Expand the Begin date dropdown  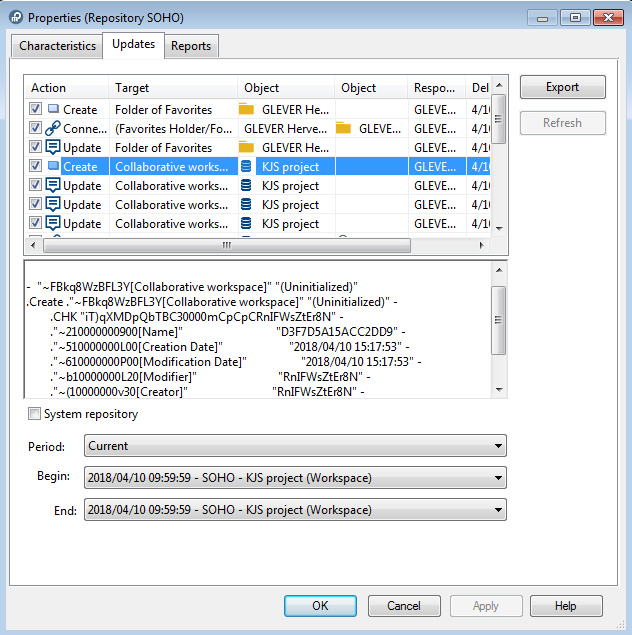pos(295,478)
